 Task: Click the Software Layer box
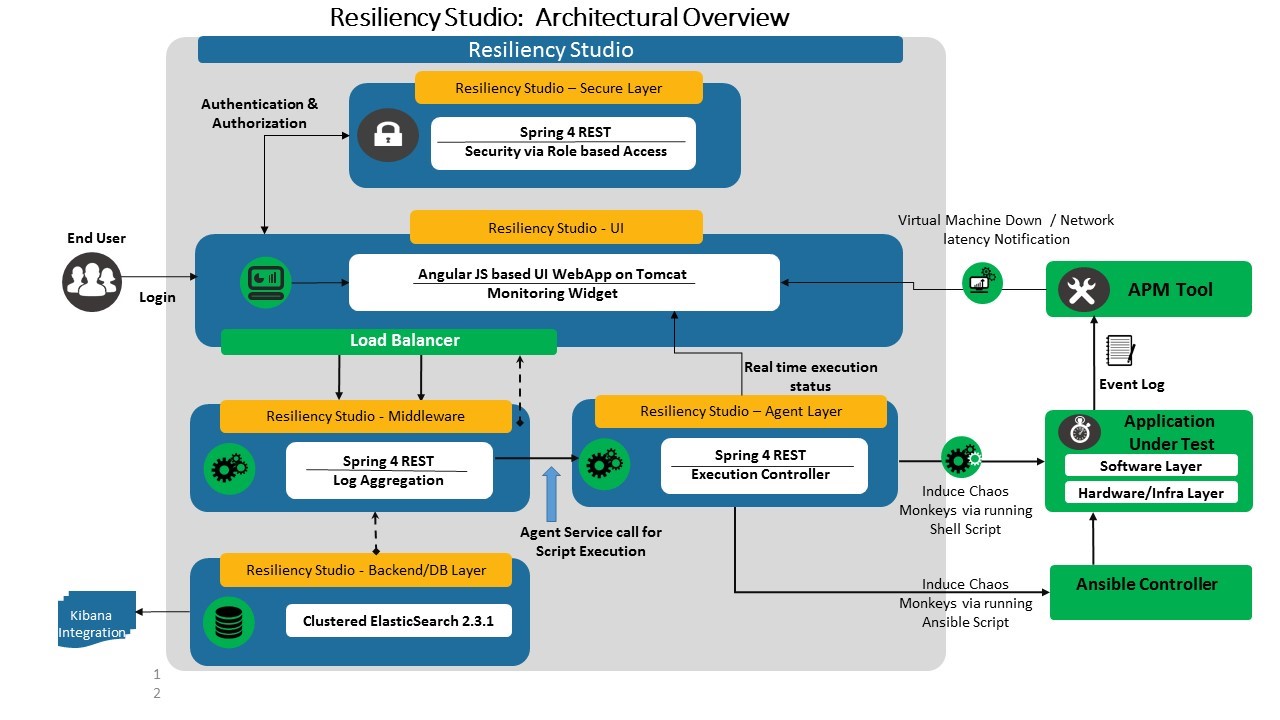pos(1151,466)
